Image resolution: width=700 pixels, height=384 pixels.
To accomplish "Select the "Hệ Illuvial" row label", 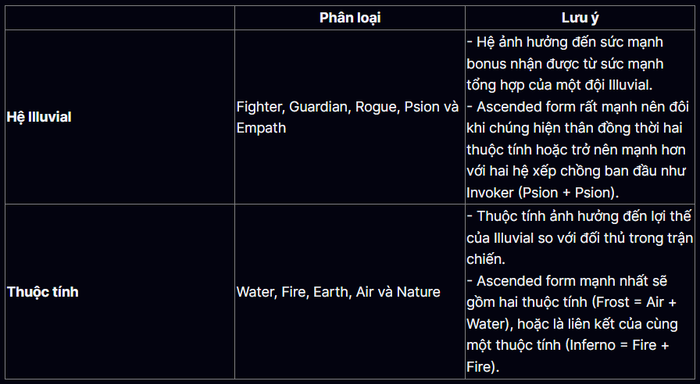I will (39, 117).
